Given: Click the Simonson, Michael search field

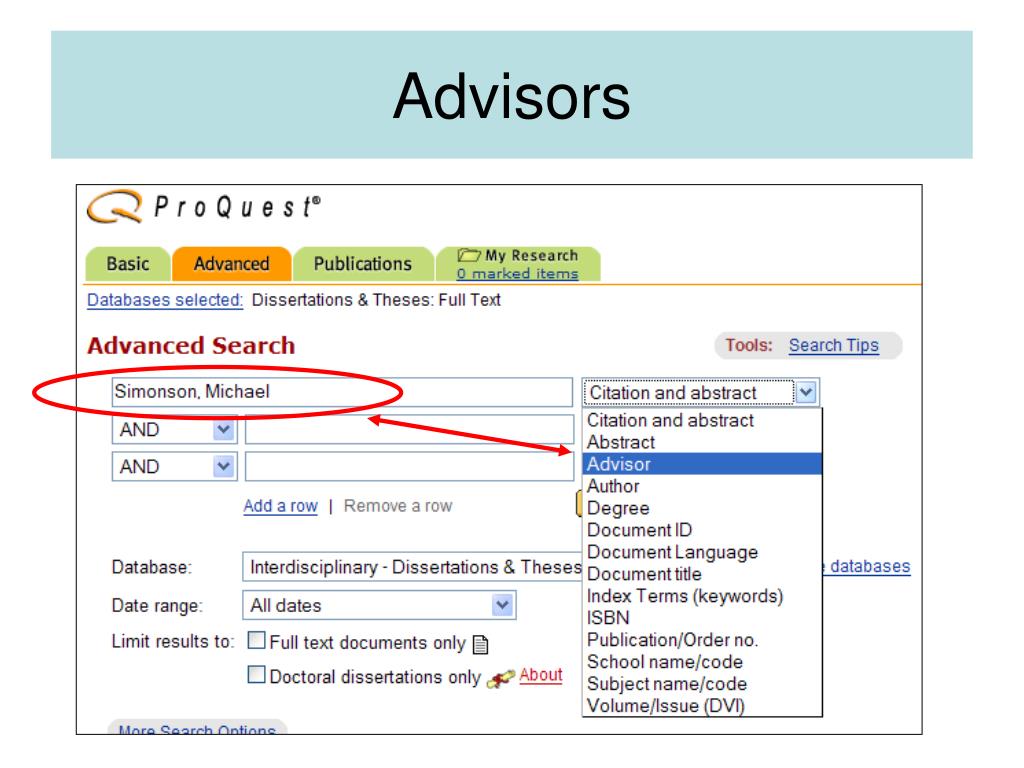Looking at the screenshot, I should [342, 392].
